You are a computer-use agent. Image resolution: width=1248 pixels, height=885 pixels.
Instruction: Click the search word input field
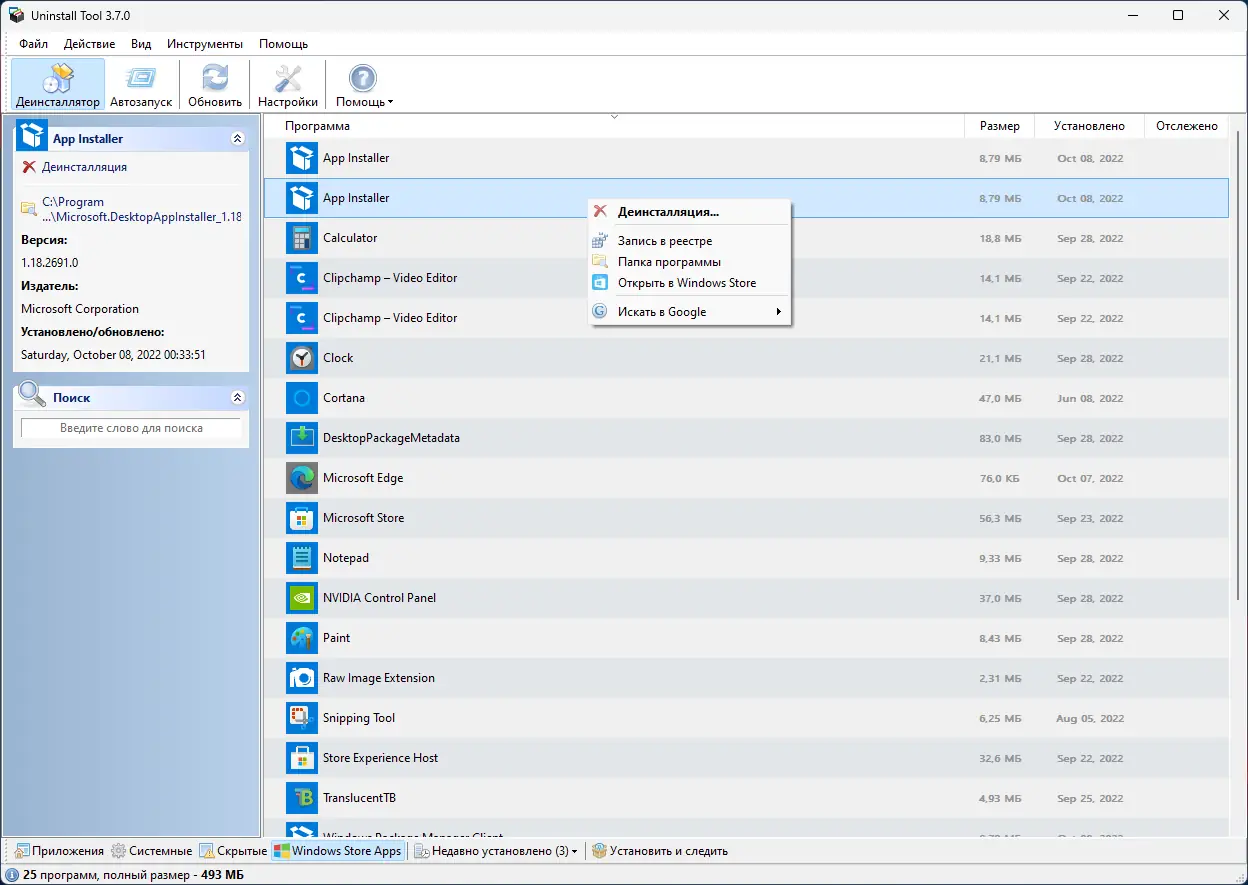click(131, 428)
